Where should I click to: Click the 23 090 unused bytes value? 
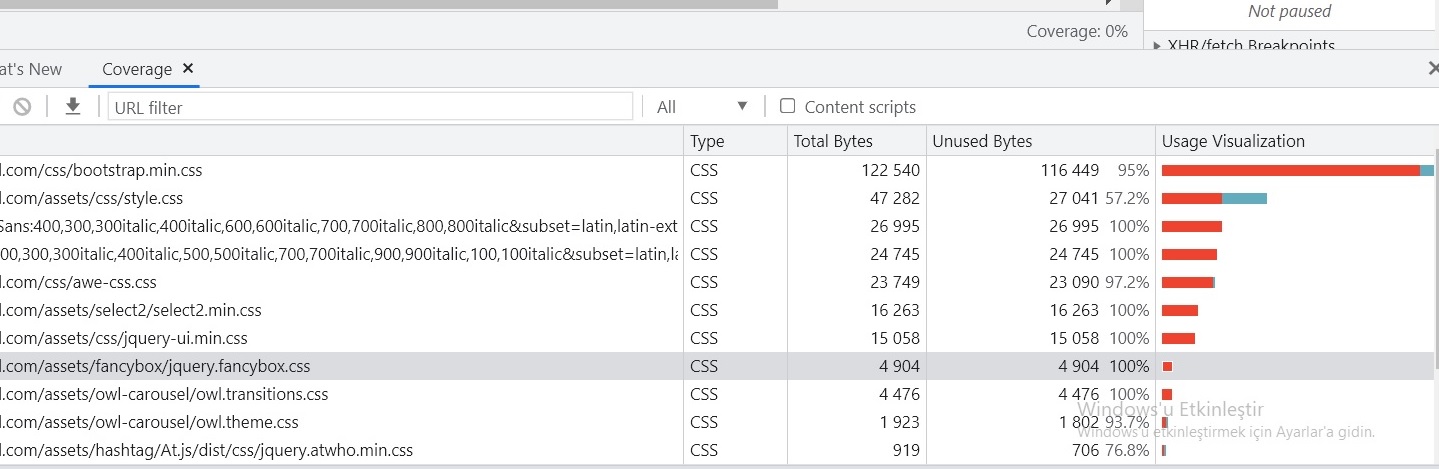click(1074, 282)
